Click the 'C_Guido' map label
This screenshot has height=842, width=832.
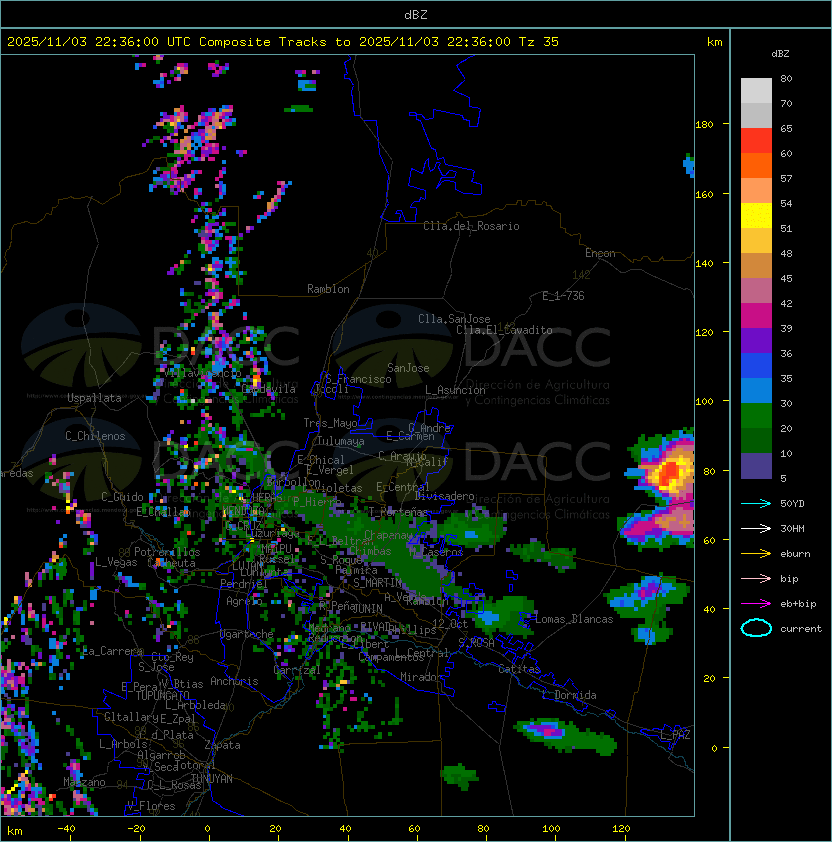(x=122, y=497)
